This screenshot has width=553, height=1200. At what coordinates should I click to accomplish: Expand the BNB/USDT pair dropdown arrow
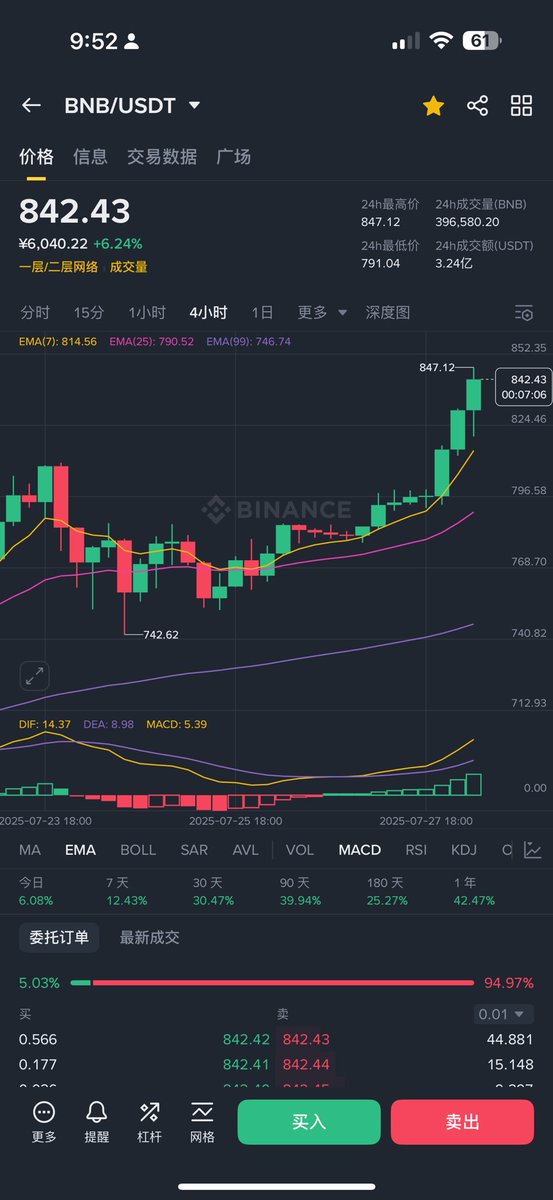click(194, 105)
